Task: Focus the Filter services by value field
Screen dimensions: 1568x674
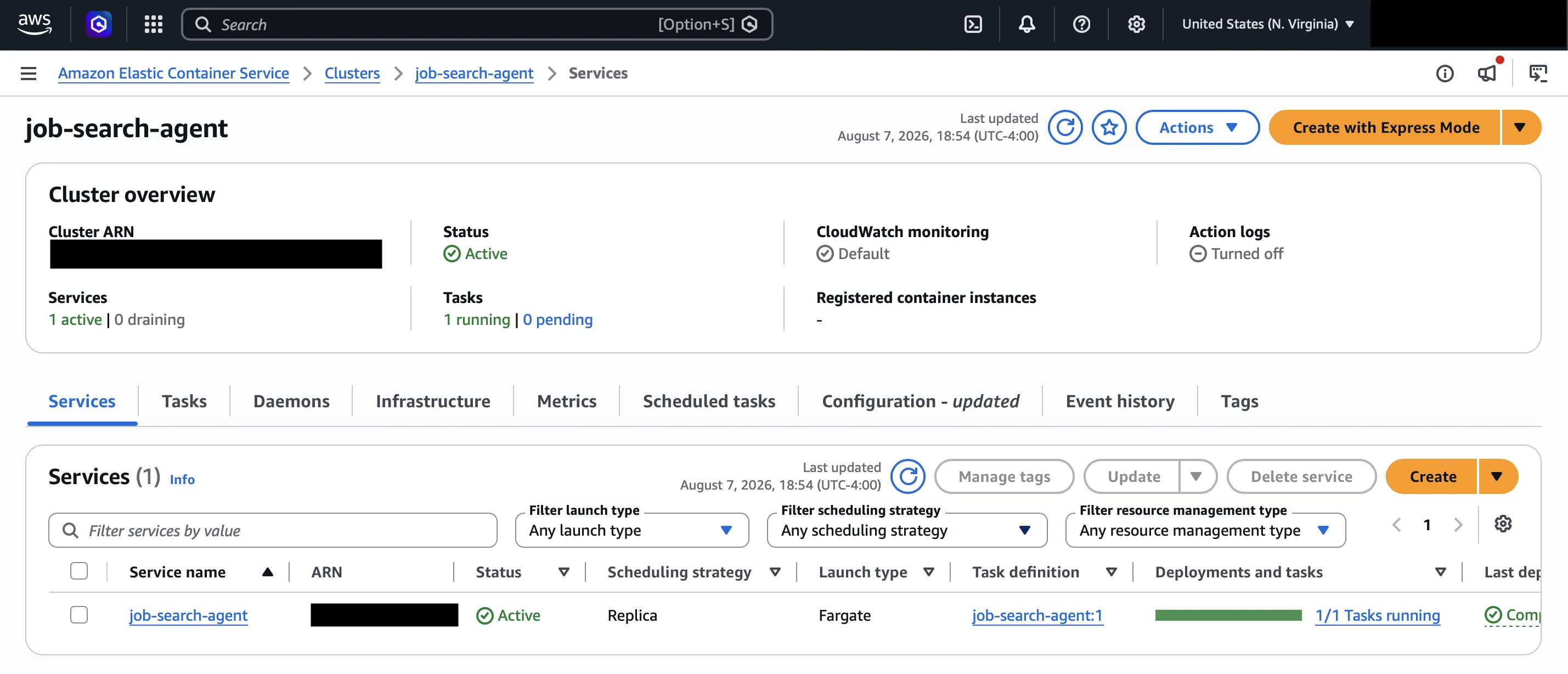Action: pyautogui.click(x=273, y=530)
